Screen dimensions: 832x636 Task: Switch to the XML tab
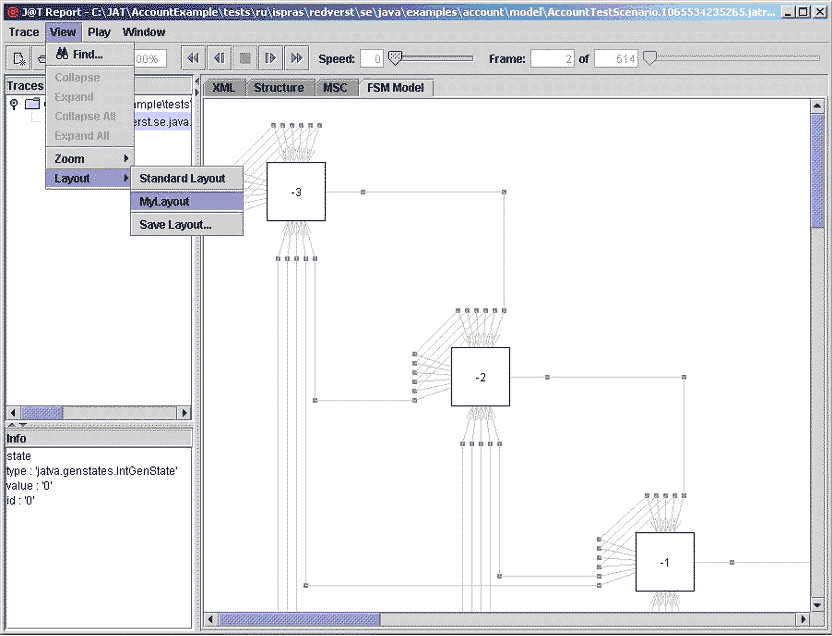click(224, 88)
